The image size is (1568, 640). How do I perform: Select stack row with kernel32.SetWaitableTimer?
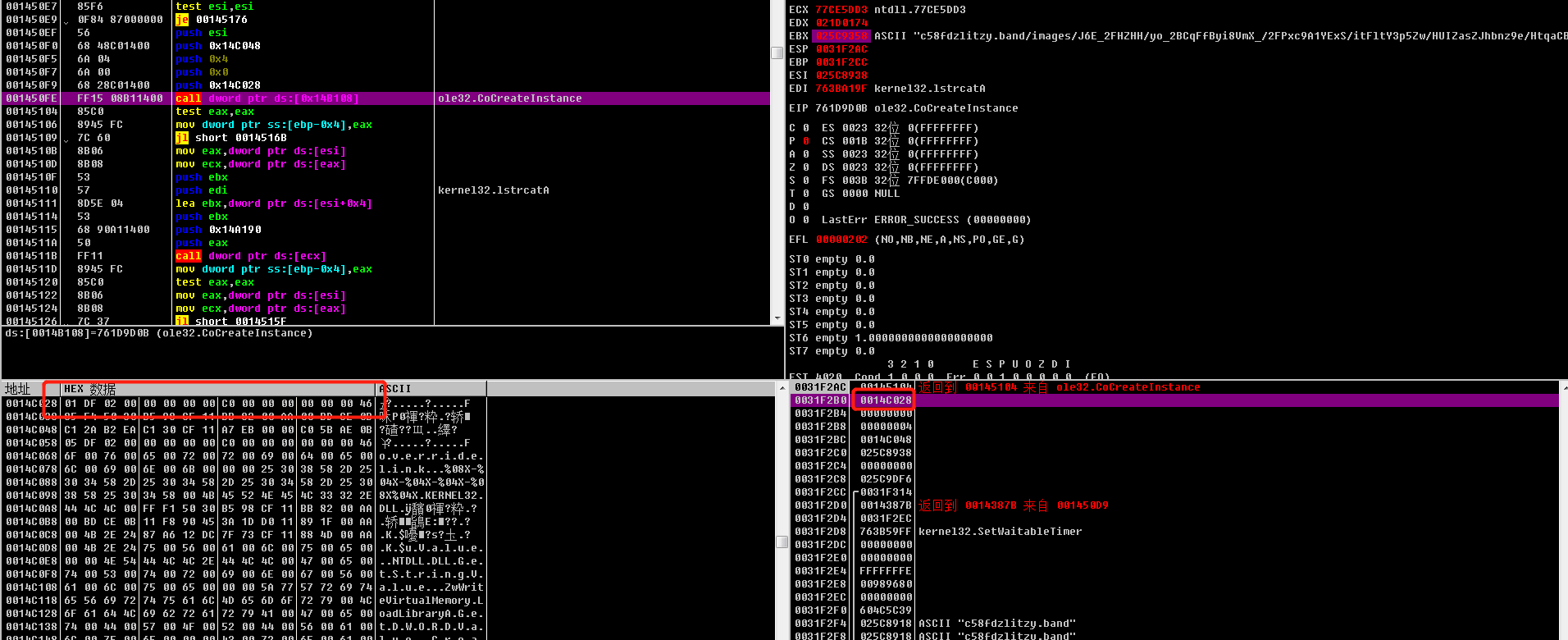pyautogui.click(x=1174, y=532)
